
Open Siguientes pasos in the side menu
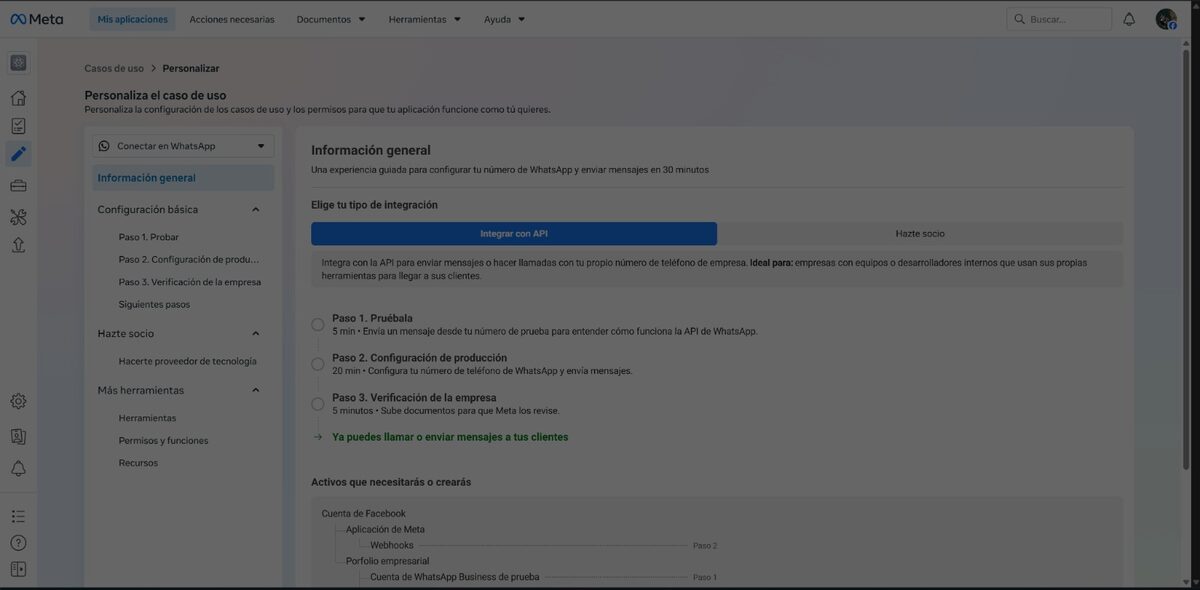pos(154,304)
